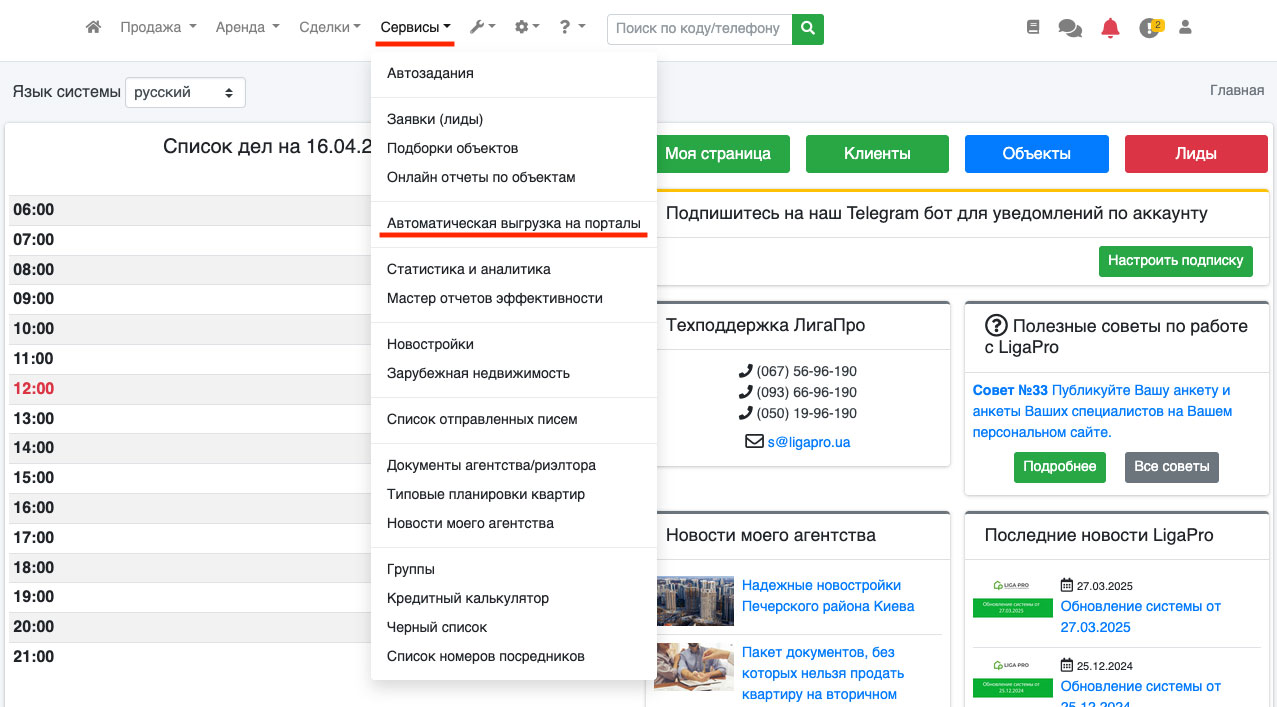Click the blue Объекты button
The height and width of the screenshot is (707, 1277).
coord(1036,154)
